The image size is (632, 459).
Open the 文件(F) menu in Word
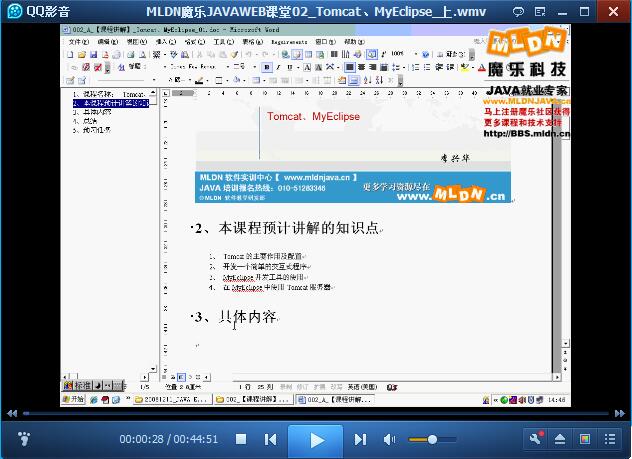tap(79, 42)
